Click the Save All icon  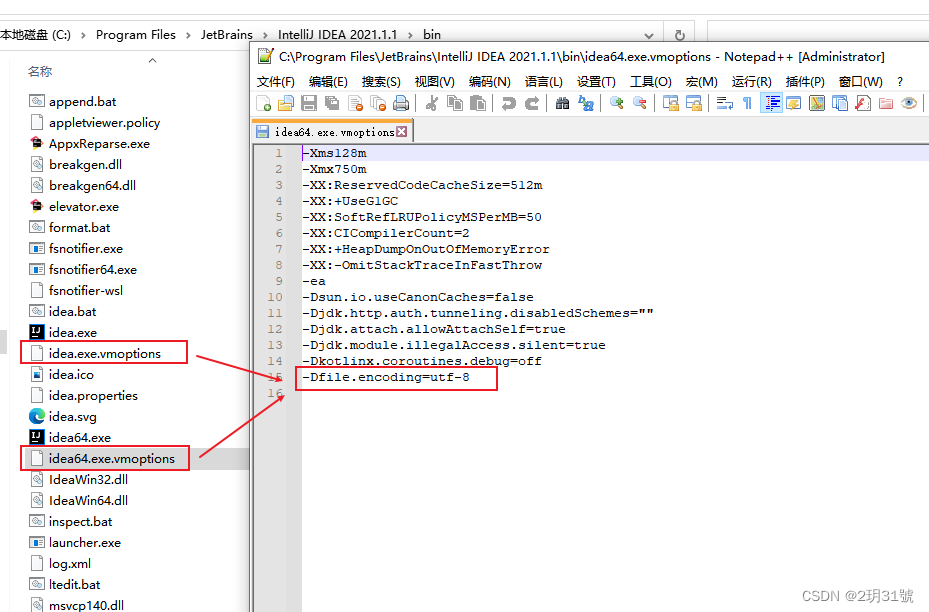pyautogui.click(x=332, y=104)
